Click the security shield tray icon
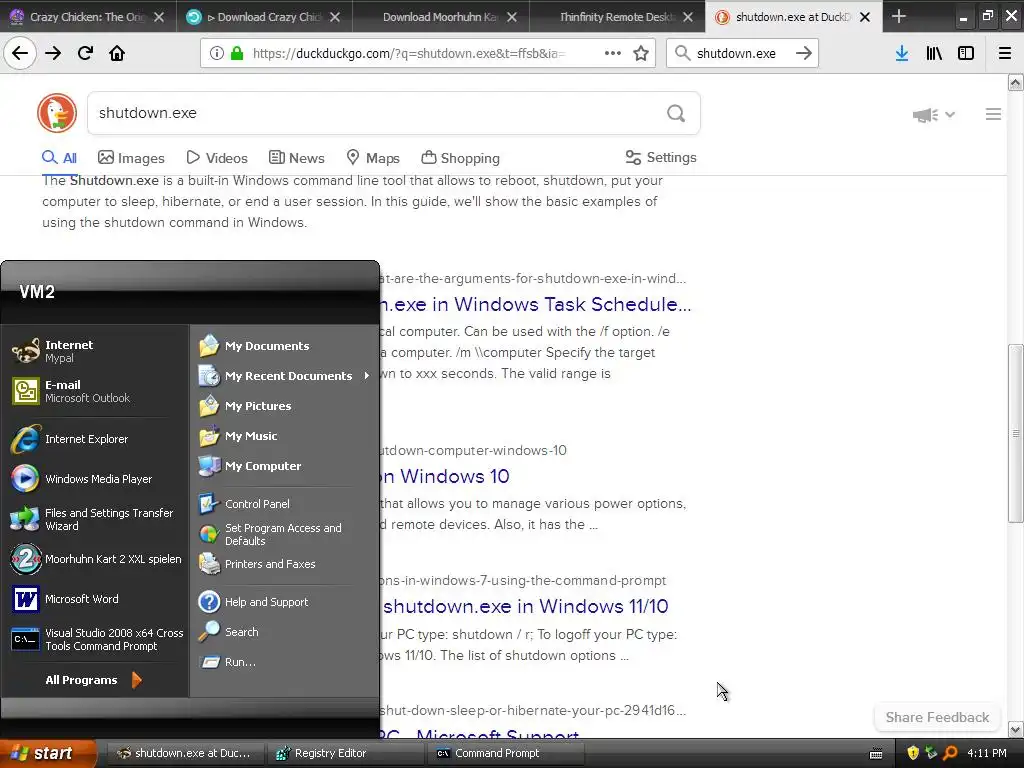This screenshot has height=768, width=1024. tap(913, 753)
